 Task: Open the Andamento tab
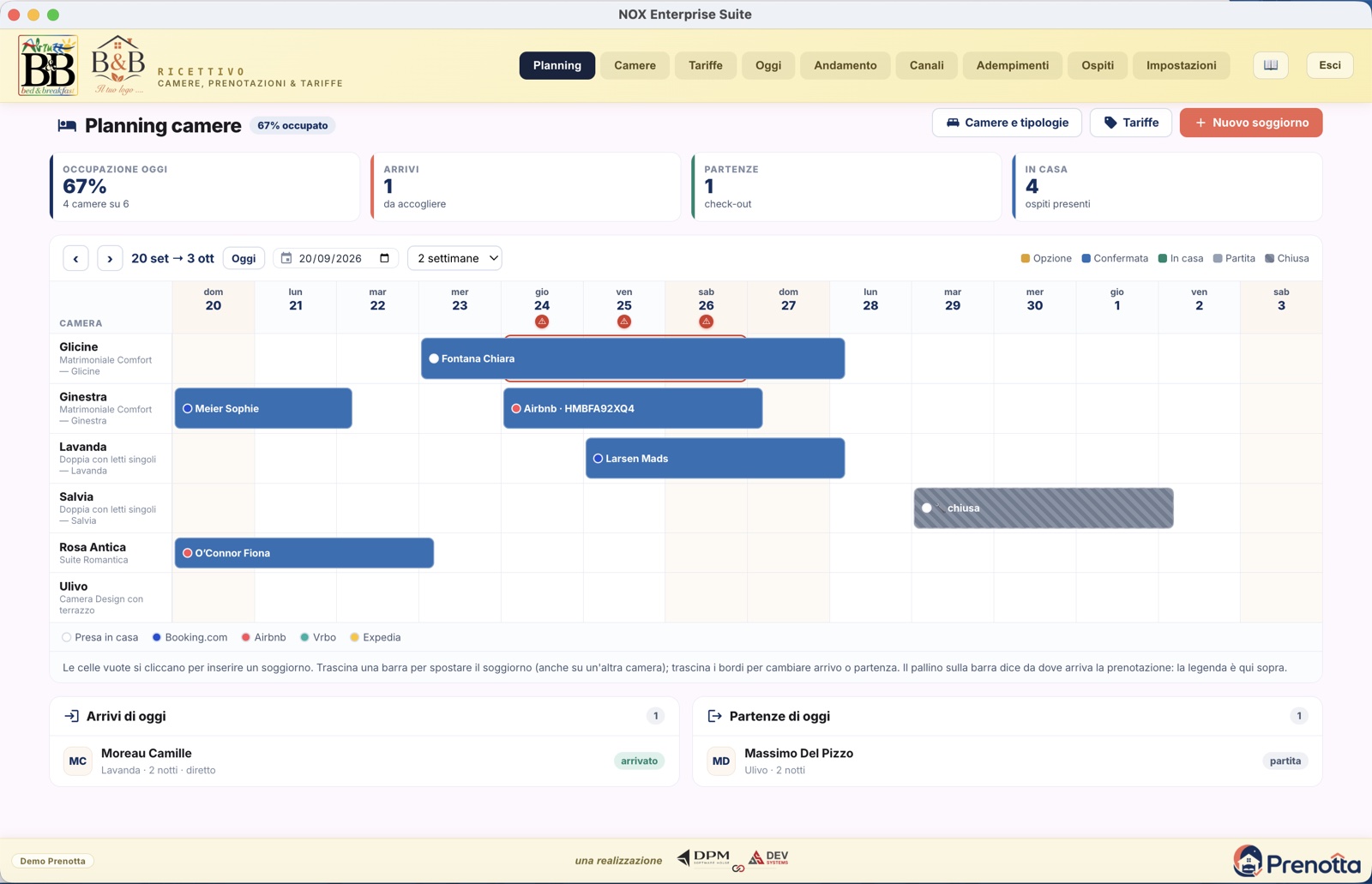tap(845, 65)
